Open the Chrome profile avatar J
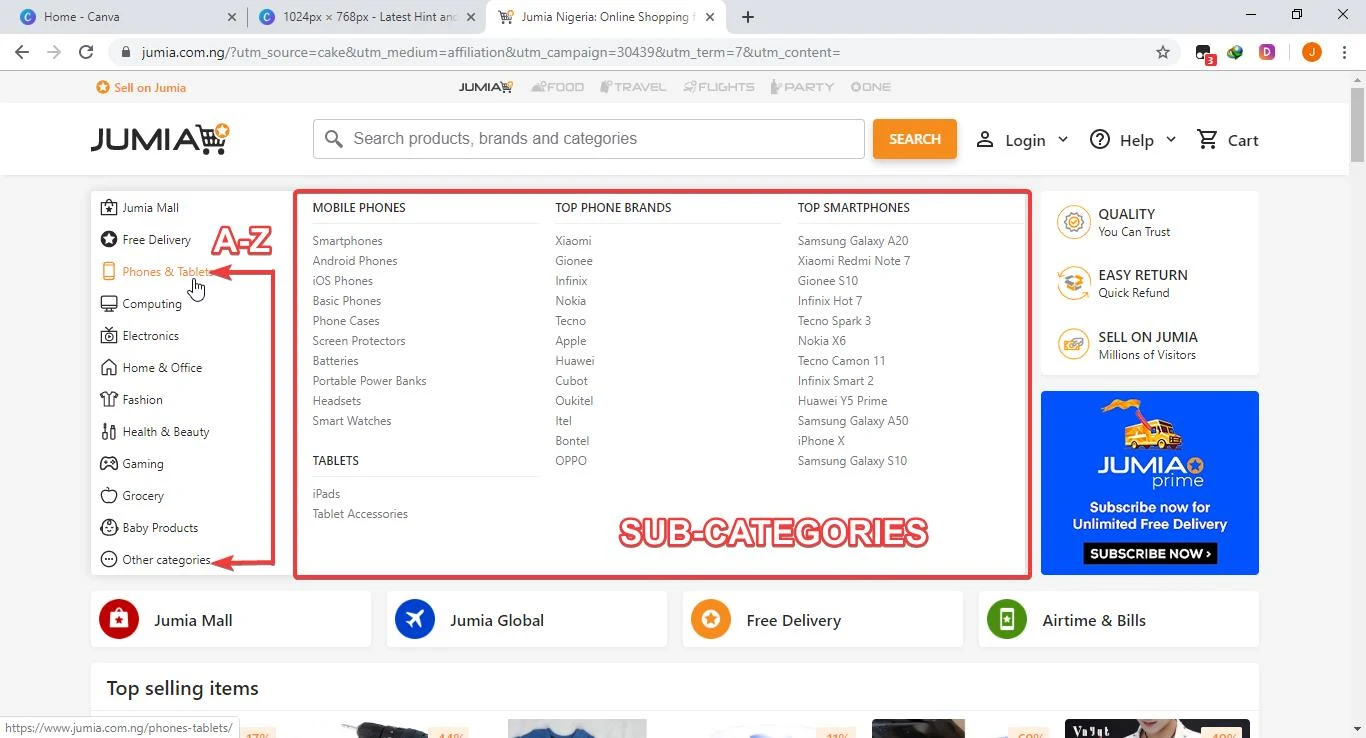 1312,52
